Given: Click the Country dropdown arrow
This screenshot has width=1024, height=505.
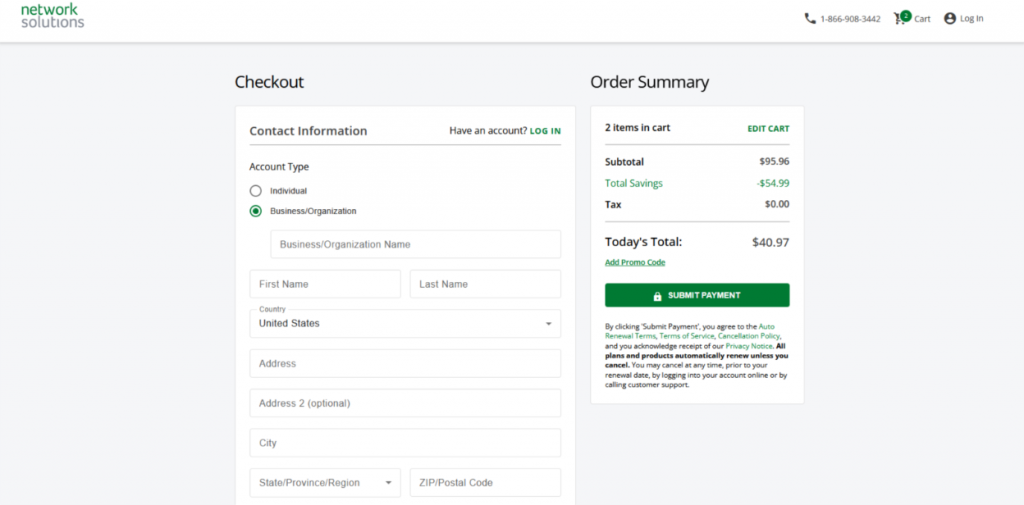Looking at the screenshot, I should pos(548,324).
